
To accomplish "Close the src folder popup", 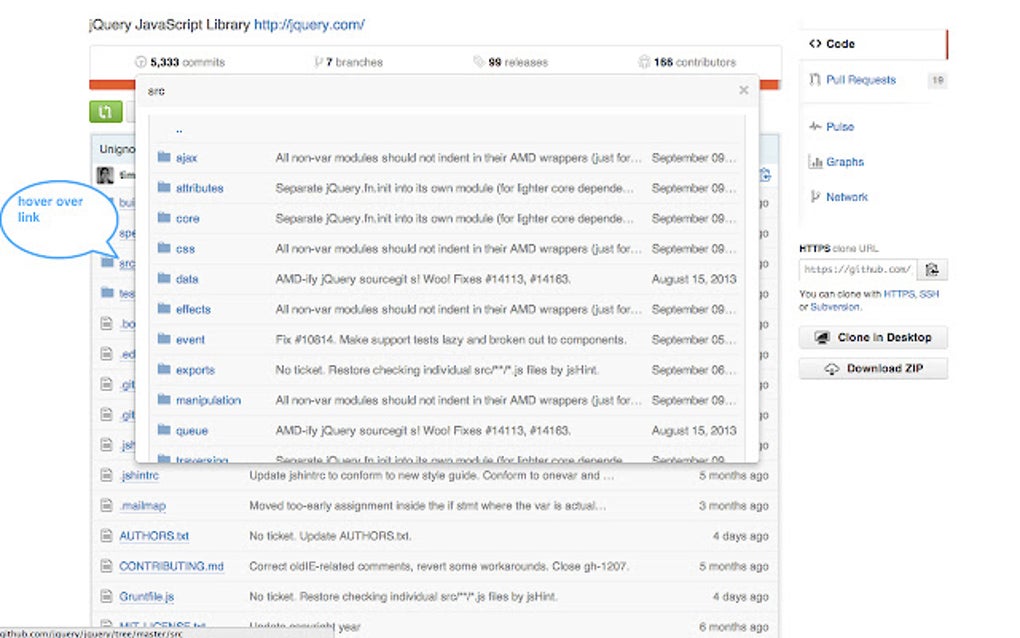I will (x=744, y=89).
